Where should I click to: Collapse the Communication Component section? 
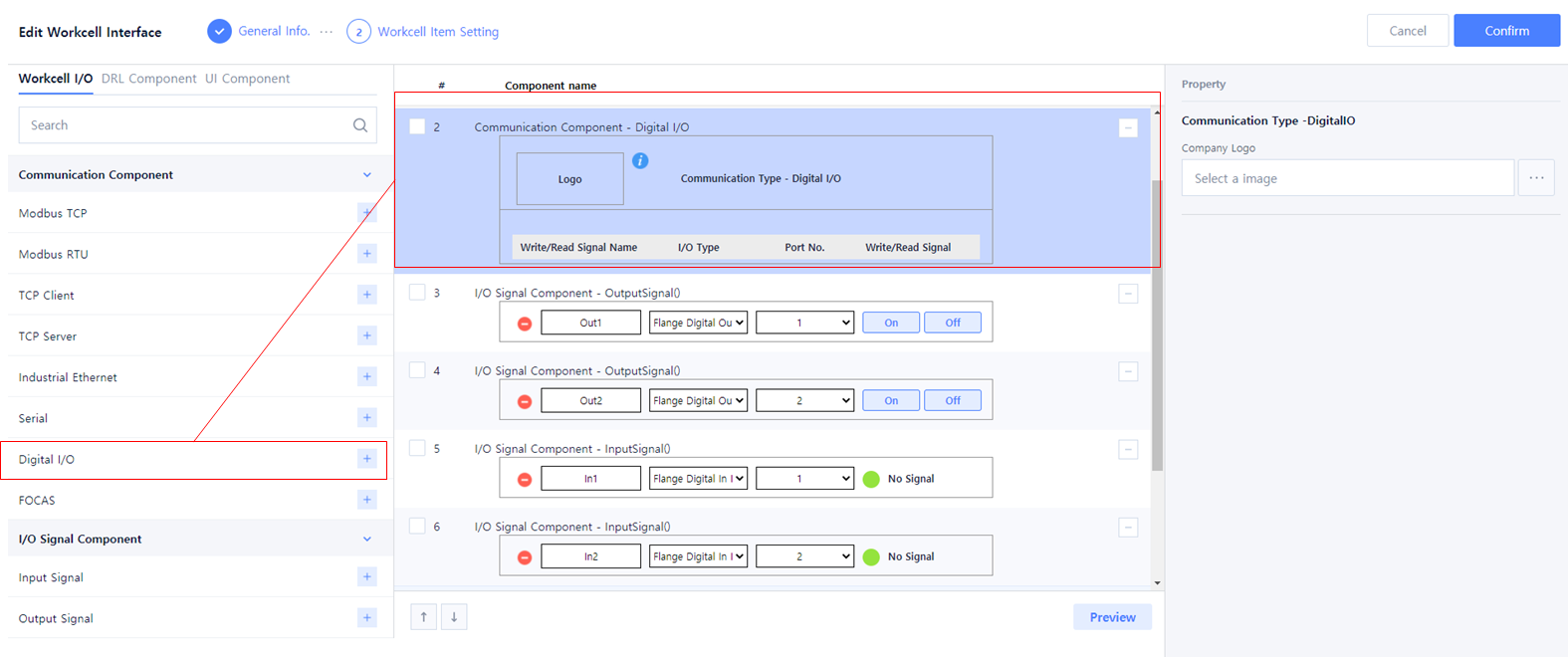[366, 175]
